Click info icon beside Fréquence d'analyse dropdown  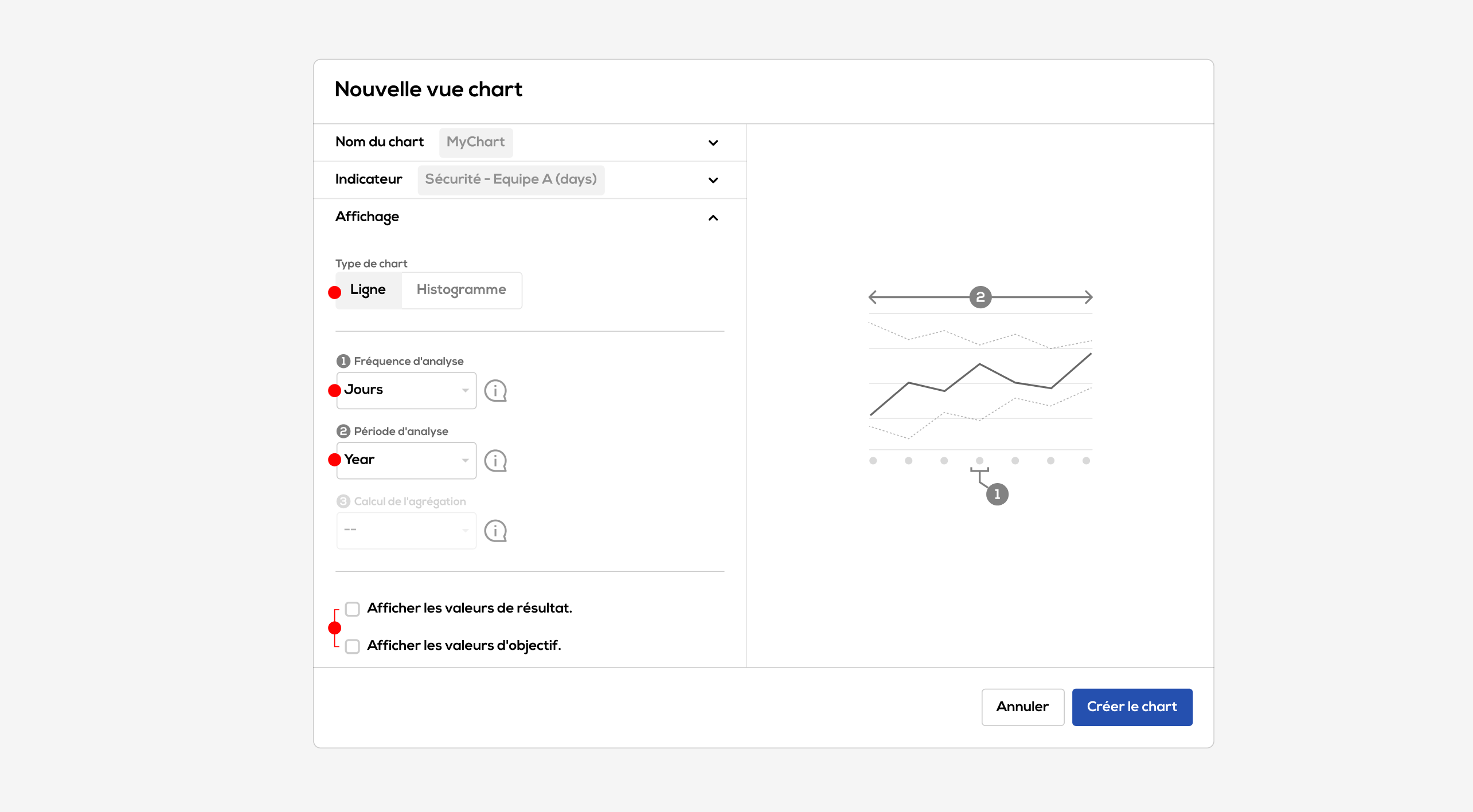(495, 391)
